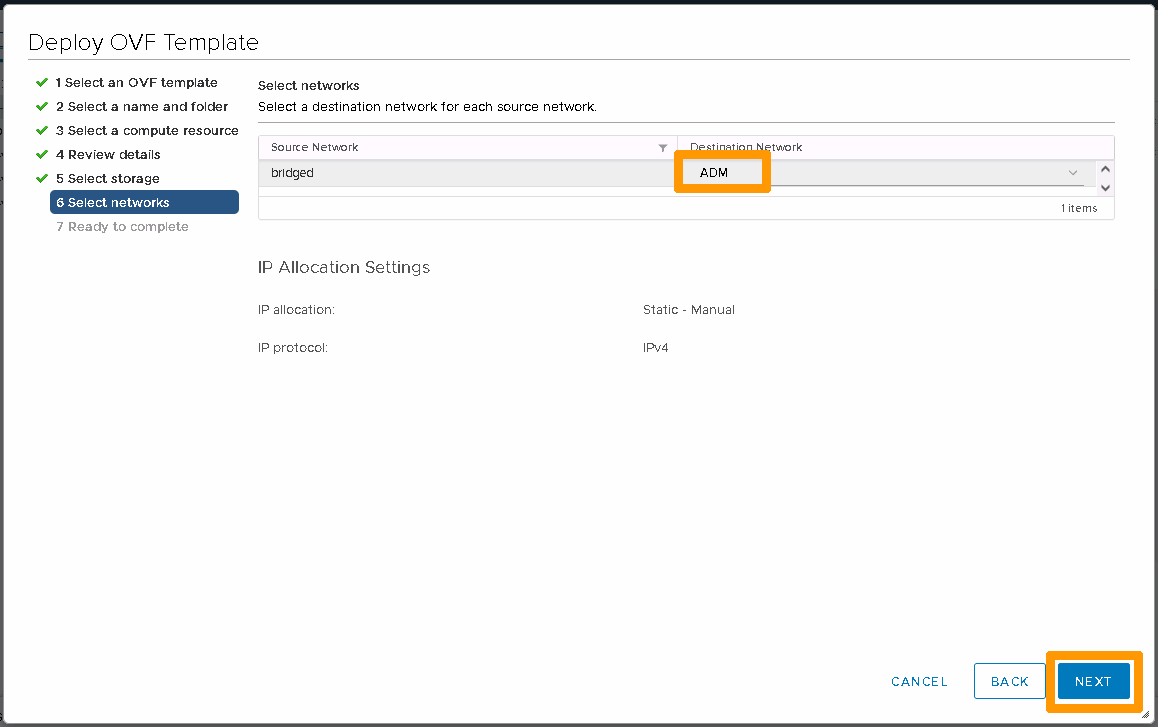Go to step 2 Select a name and folder
Image resolution: width=1158 pixels, height=727 pixels.
141,106
